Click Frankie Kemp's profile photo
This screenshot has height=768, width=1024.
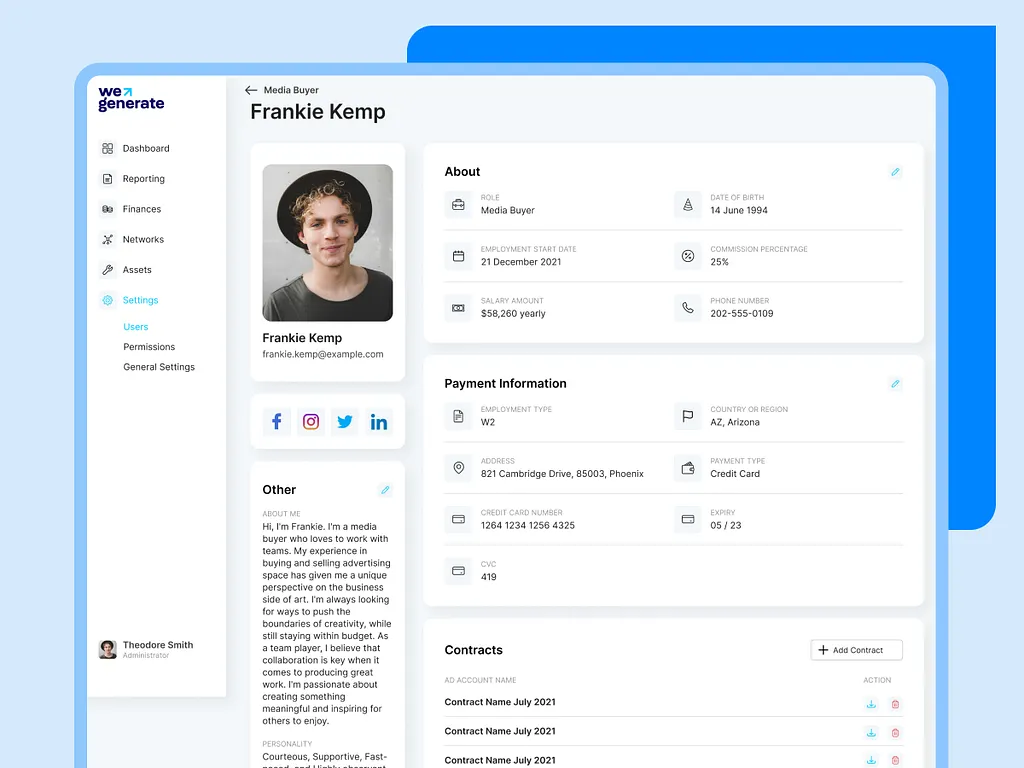coord(327,242)
